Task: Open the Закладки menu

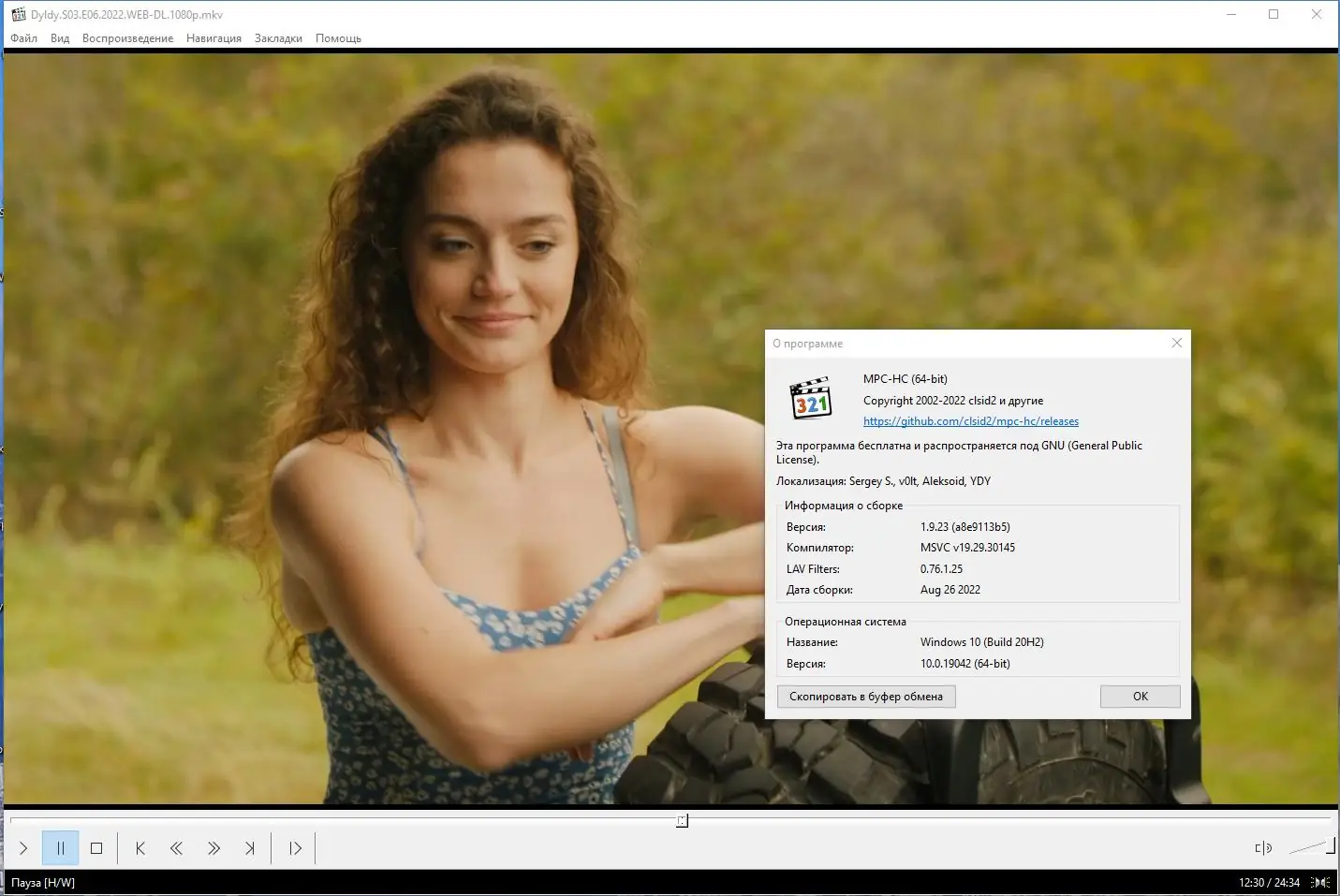Action: pos(277,38)
